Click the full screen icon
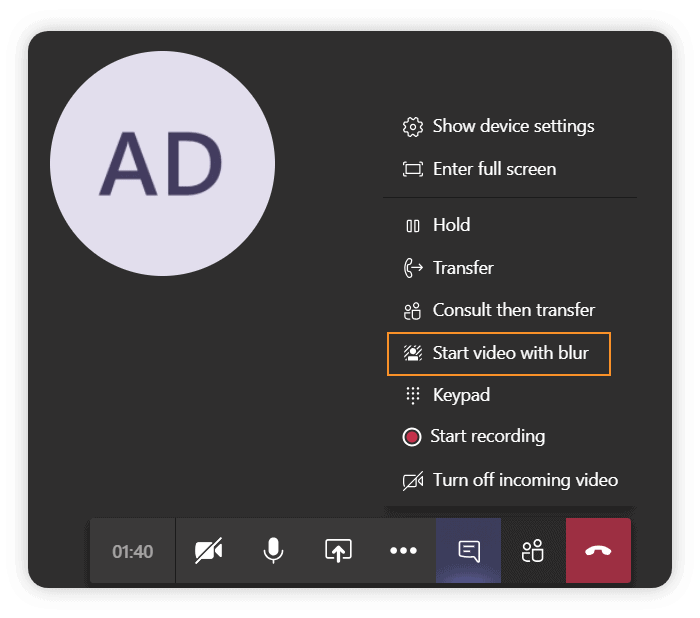The height and width of the screenshot is (618, 700). [412, 169]
